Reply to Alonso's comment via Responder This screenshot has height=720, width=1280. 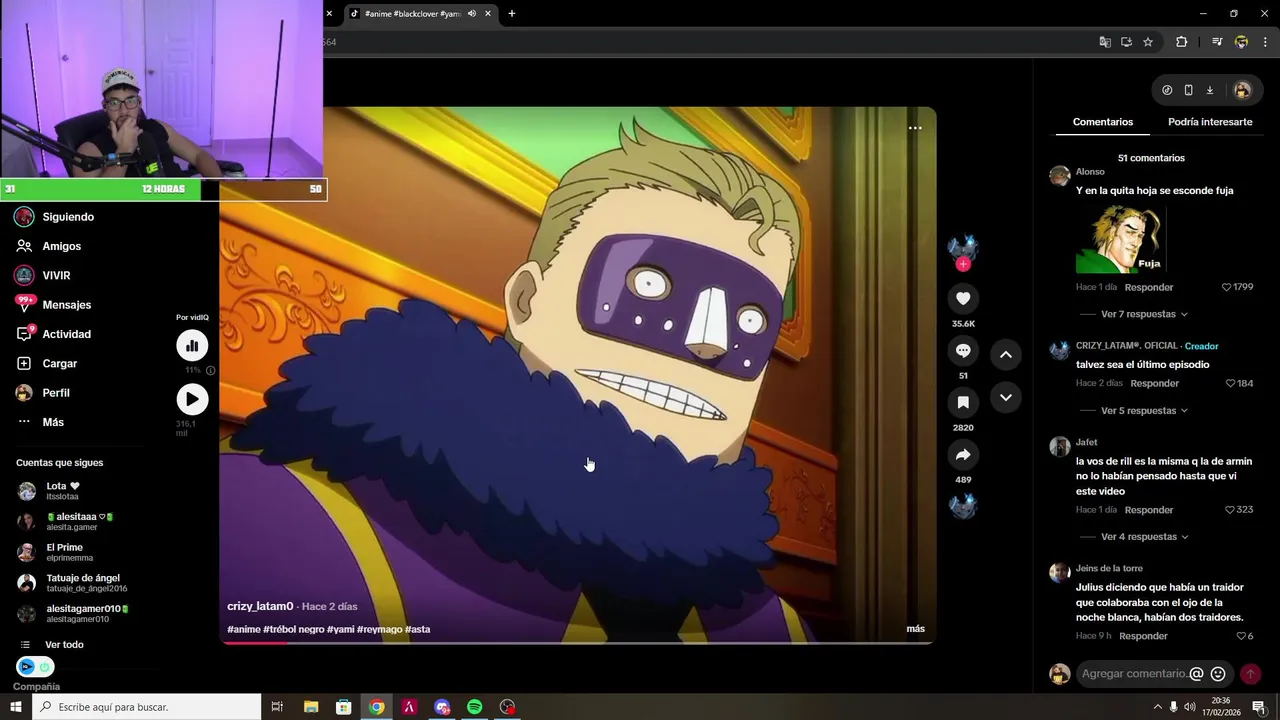coord(1149,287)
